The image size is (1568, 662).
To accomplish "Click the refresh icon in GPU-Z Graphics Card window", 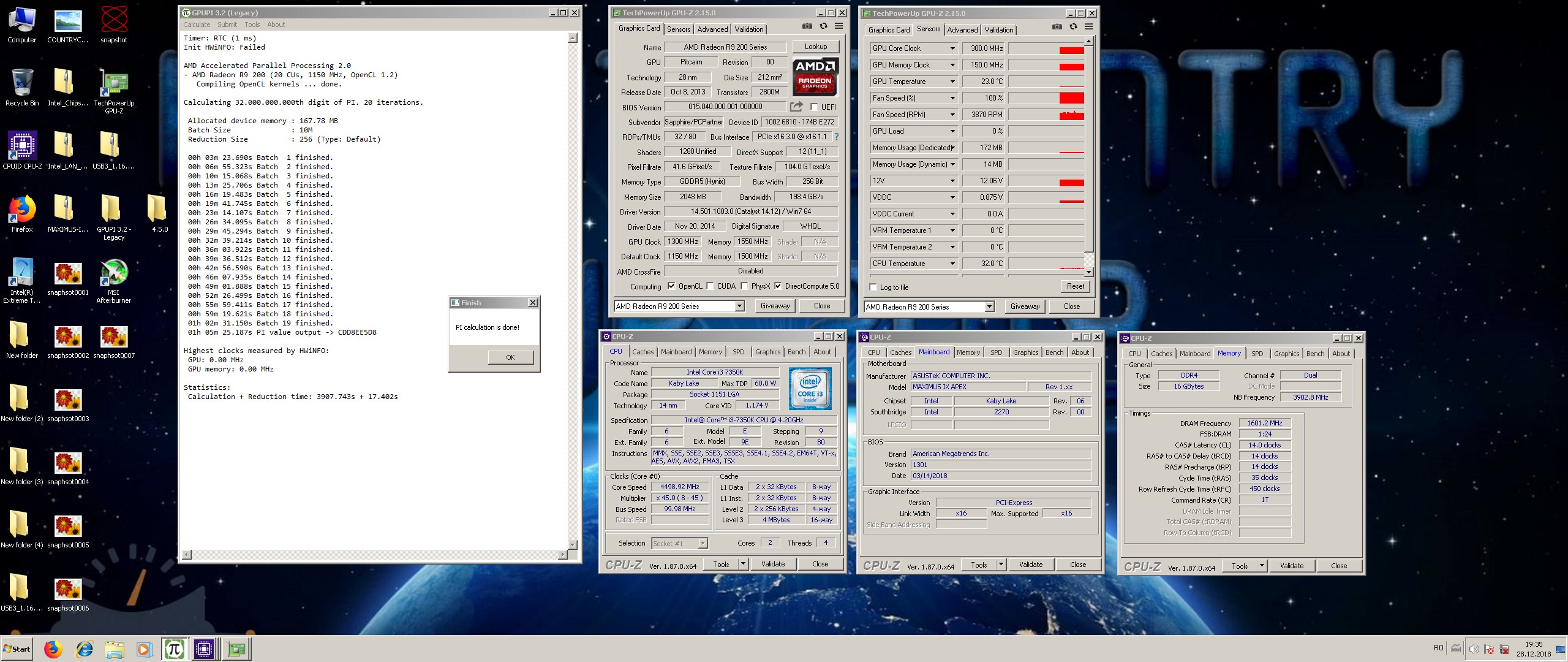I will click(x=823, y=26).
